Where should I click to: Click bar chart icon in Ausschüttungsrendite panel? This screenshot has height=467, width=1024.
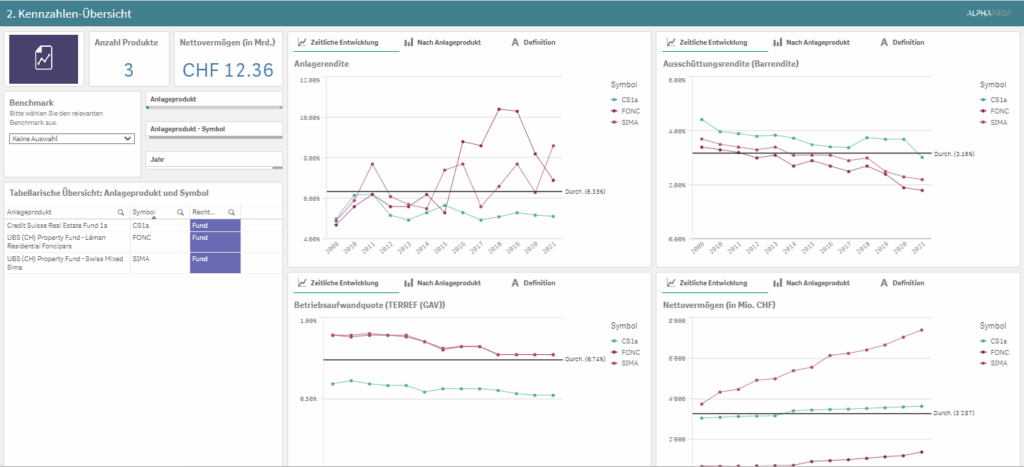pyautogui.click(x=777, y=43)
